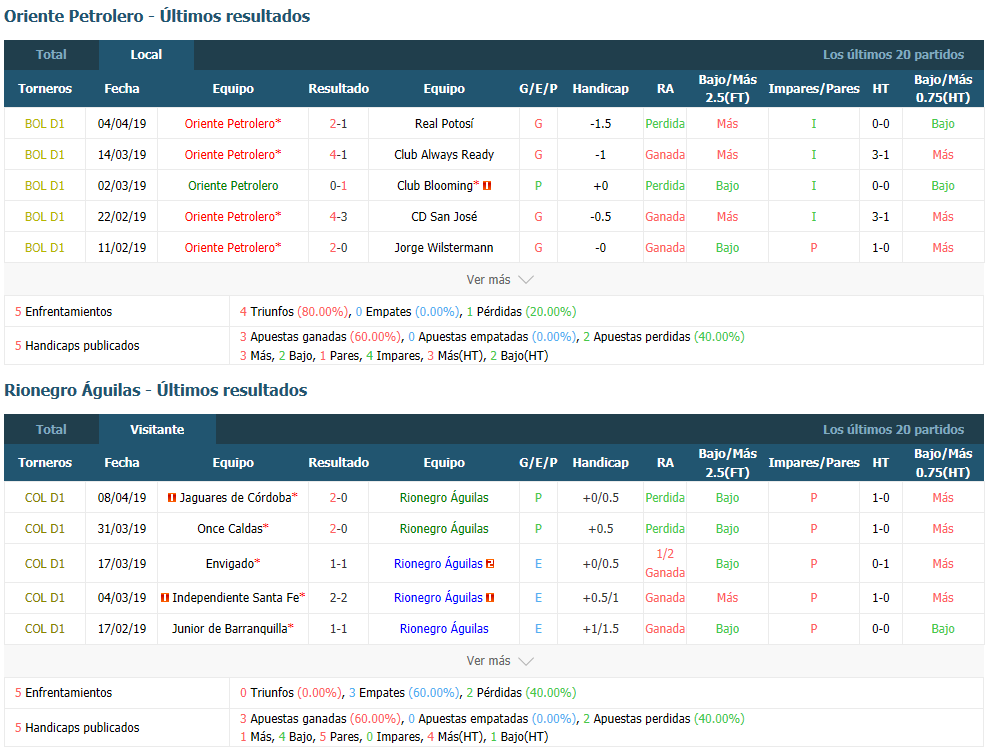
Task: Click Los últimos 20 partidos in Rionegro section
Action: point(893,430)
